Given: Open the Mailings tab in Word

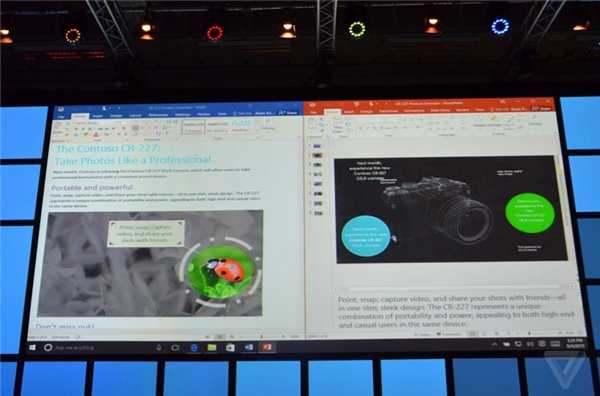Looking at the screenshot, I should [183, 114].
